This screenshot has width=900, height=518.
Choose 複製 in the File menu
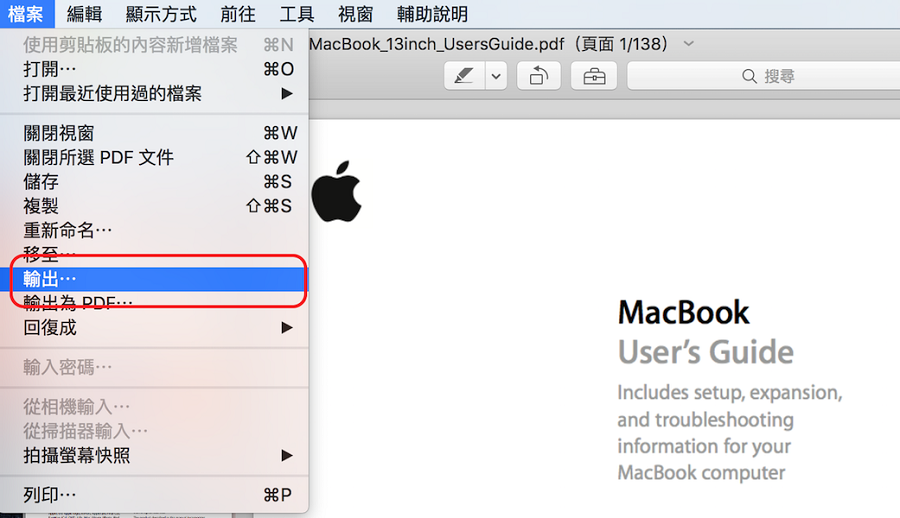pos(154,206)
